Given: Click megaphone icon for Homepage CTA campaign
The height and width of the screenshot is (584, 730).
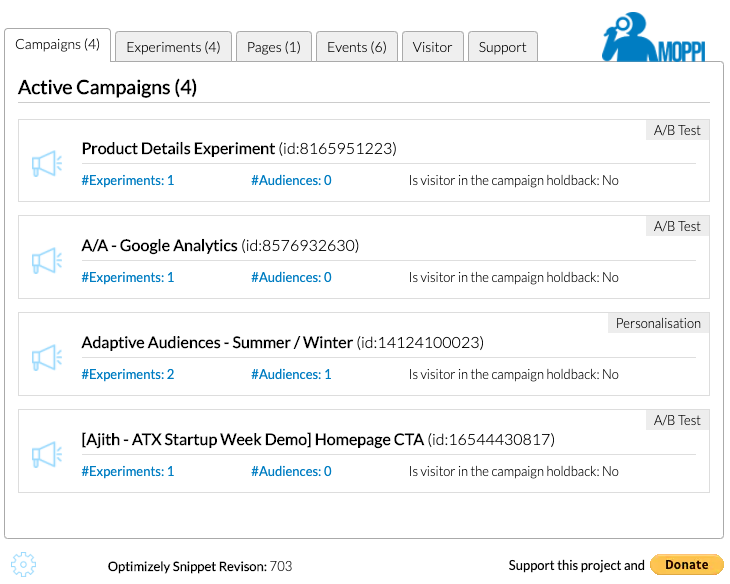Looking at the screenshot, I should (47, 454).
